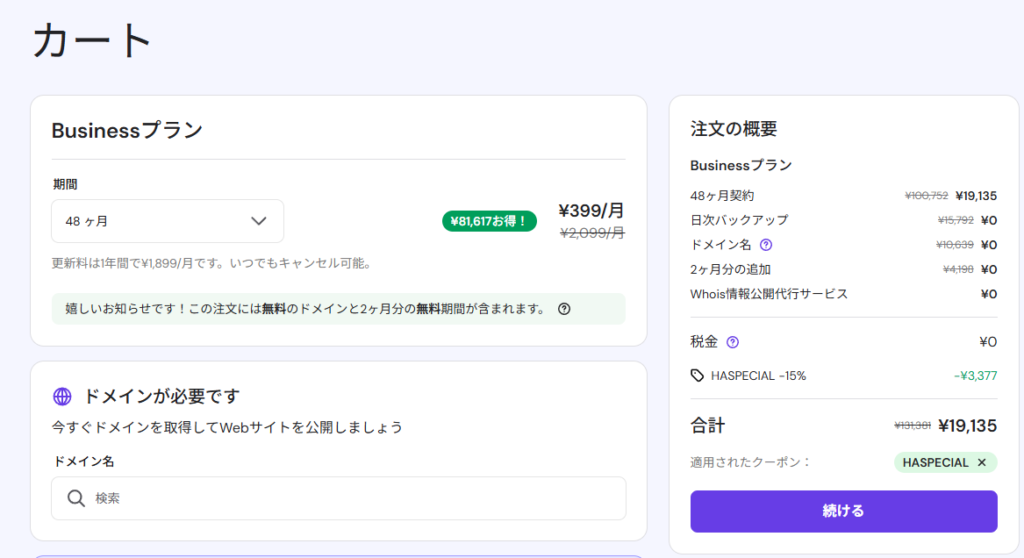Click the ¥399/月 price text
This screenshot has width=1024, height=558.
coord(591,211)
